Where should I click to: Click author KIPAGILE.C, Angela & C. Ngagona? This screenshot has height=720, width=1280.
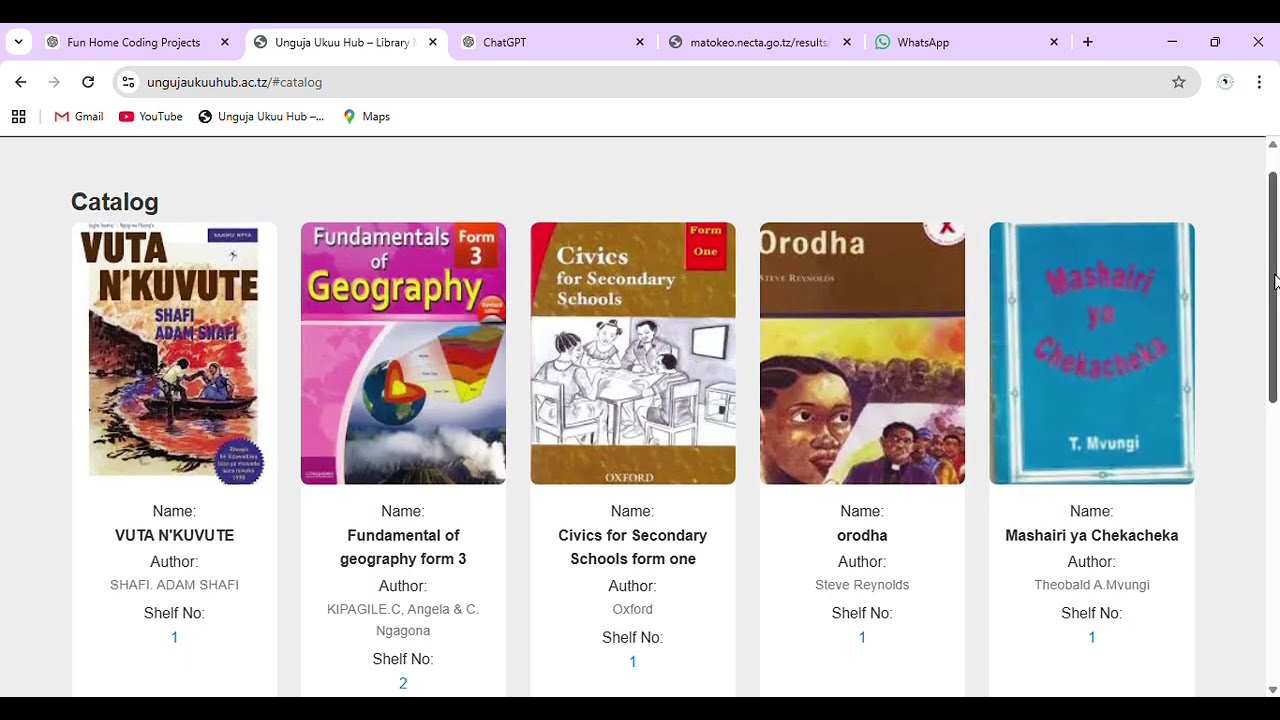coord(403,620)
